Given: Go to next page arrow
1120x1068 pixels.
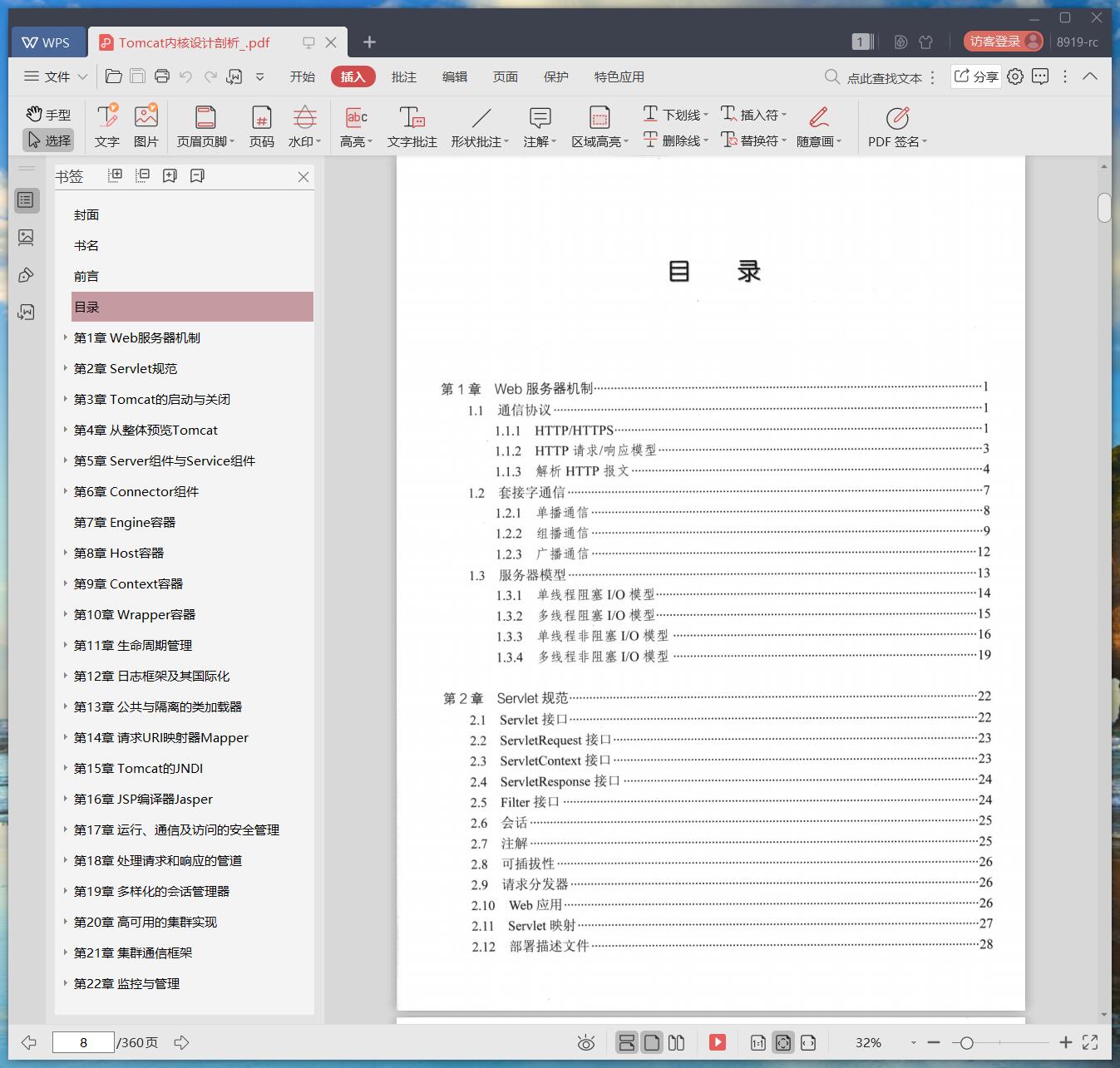Looking at the screenshot, I should coord(181,1042).
